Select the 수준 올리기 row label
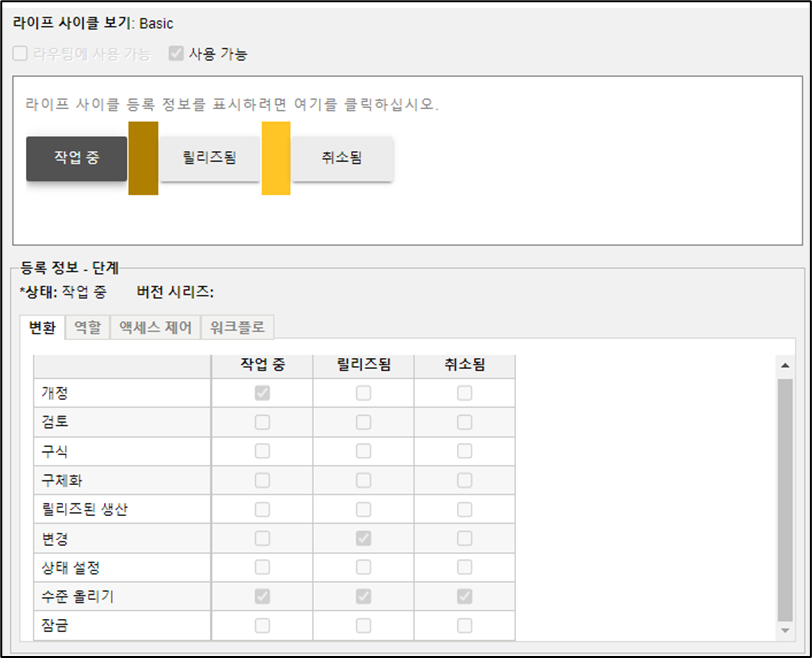Viewport: 812px width, 658px height. pyautogui.click(x=78, y=596)
